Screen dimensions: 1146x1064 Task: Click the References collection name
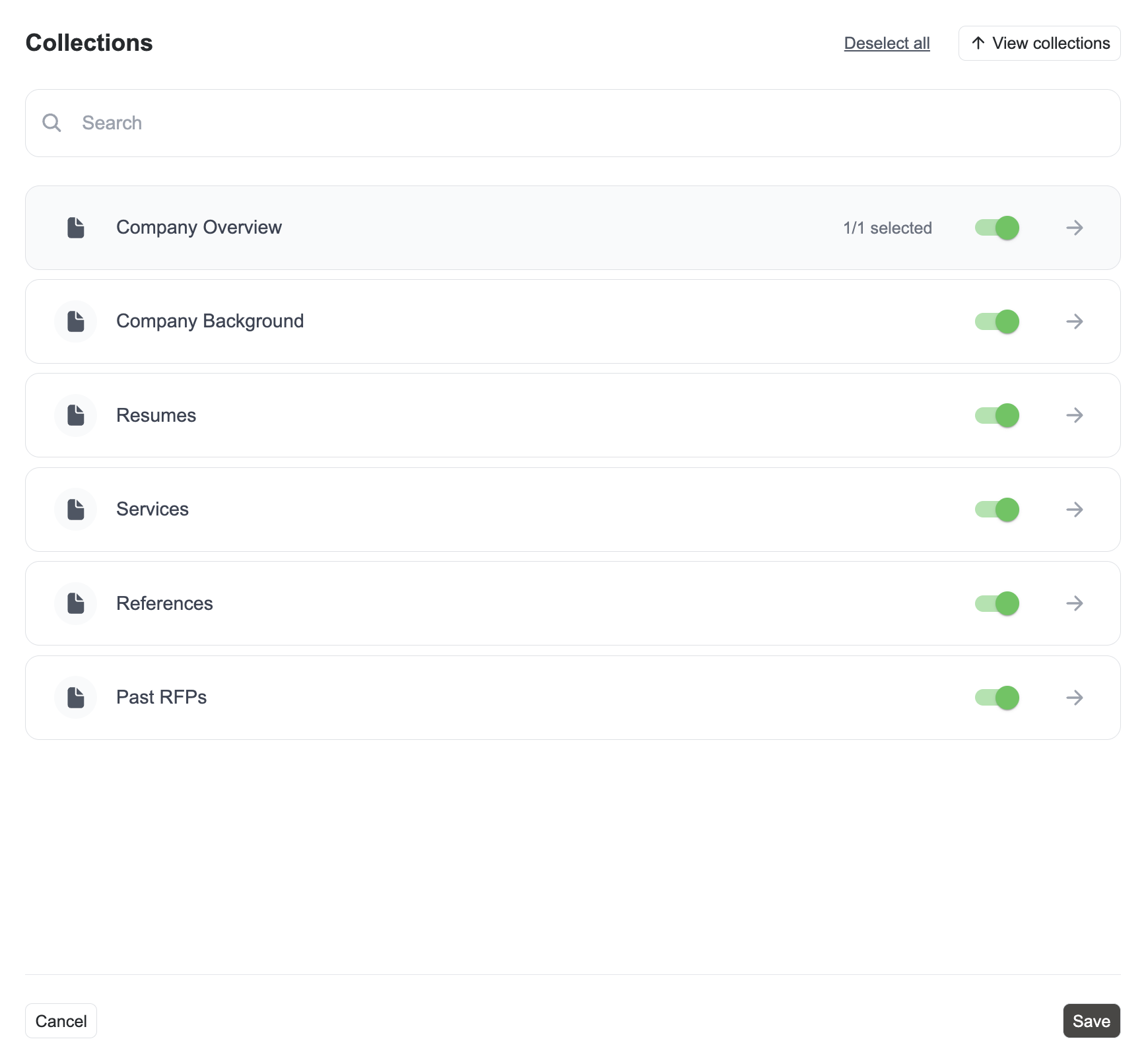point(164,603)
